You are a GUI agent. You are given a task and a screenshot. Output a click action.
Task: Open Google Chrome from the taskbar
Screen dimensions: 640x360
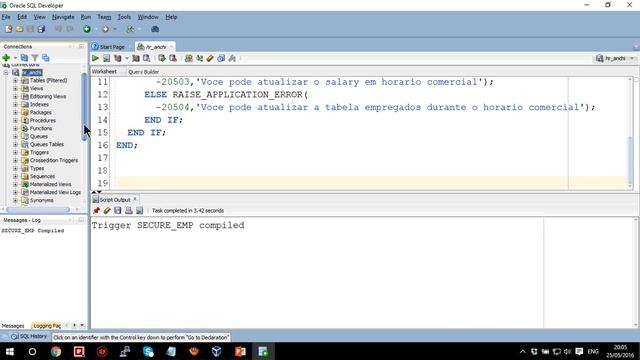(x=56, y=351)
